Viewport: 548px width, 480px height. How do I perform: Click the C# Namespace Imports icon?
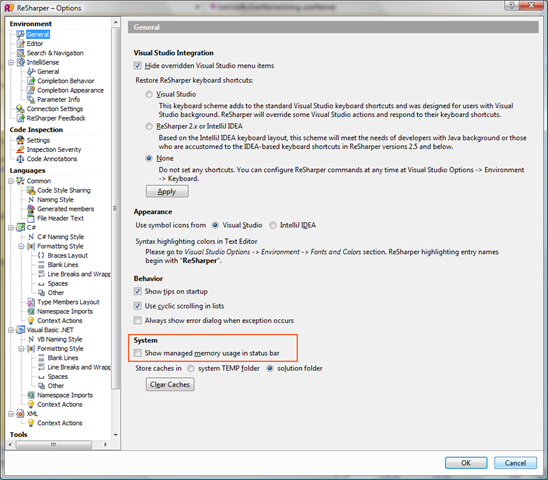(31, 311)
